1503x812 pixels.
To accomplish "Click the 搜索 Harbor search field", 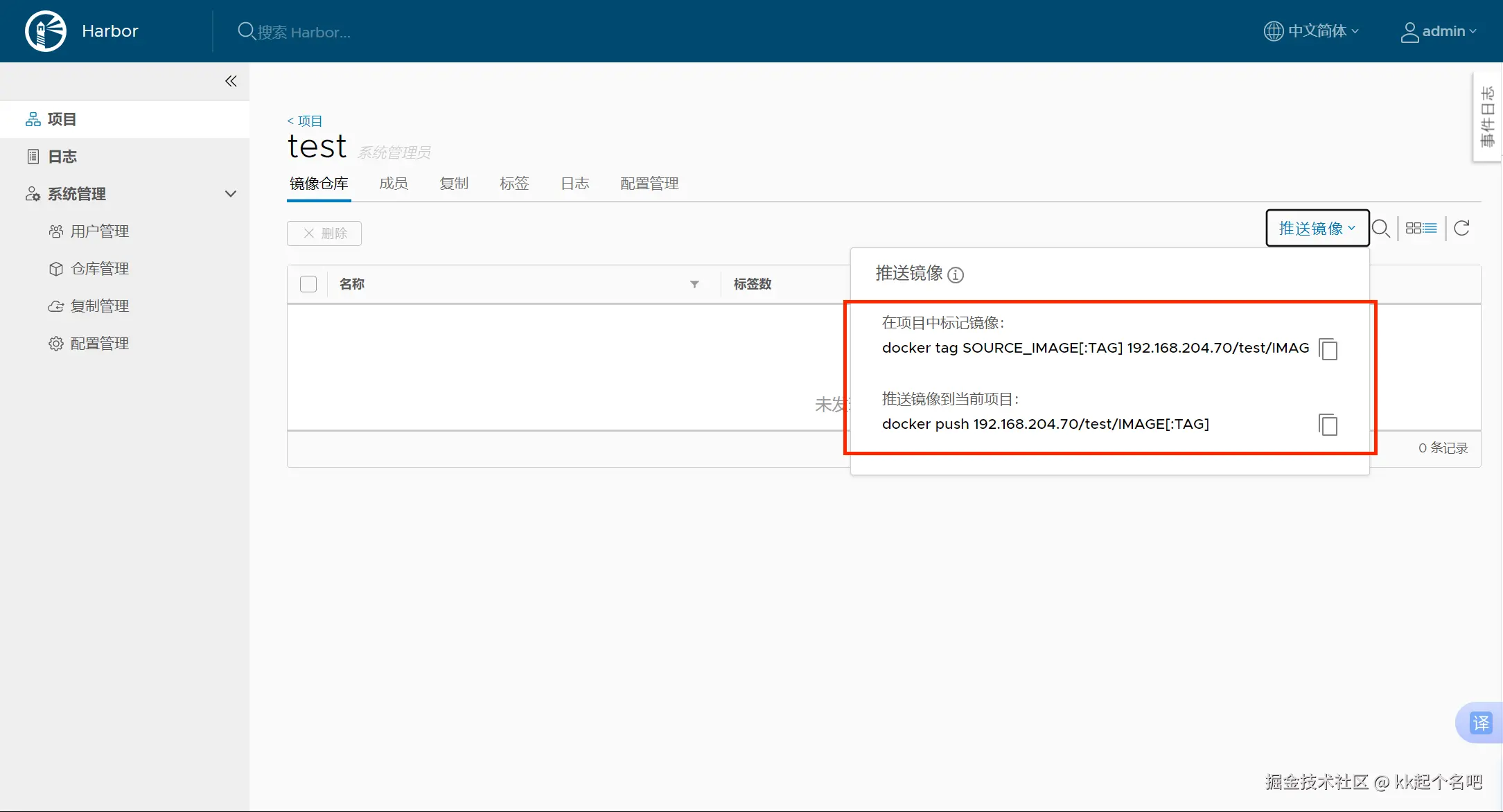I will pos(304,32).
